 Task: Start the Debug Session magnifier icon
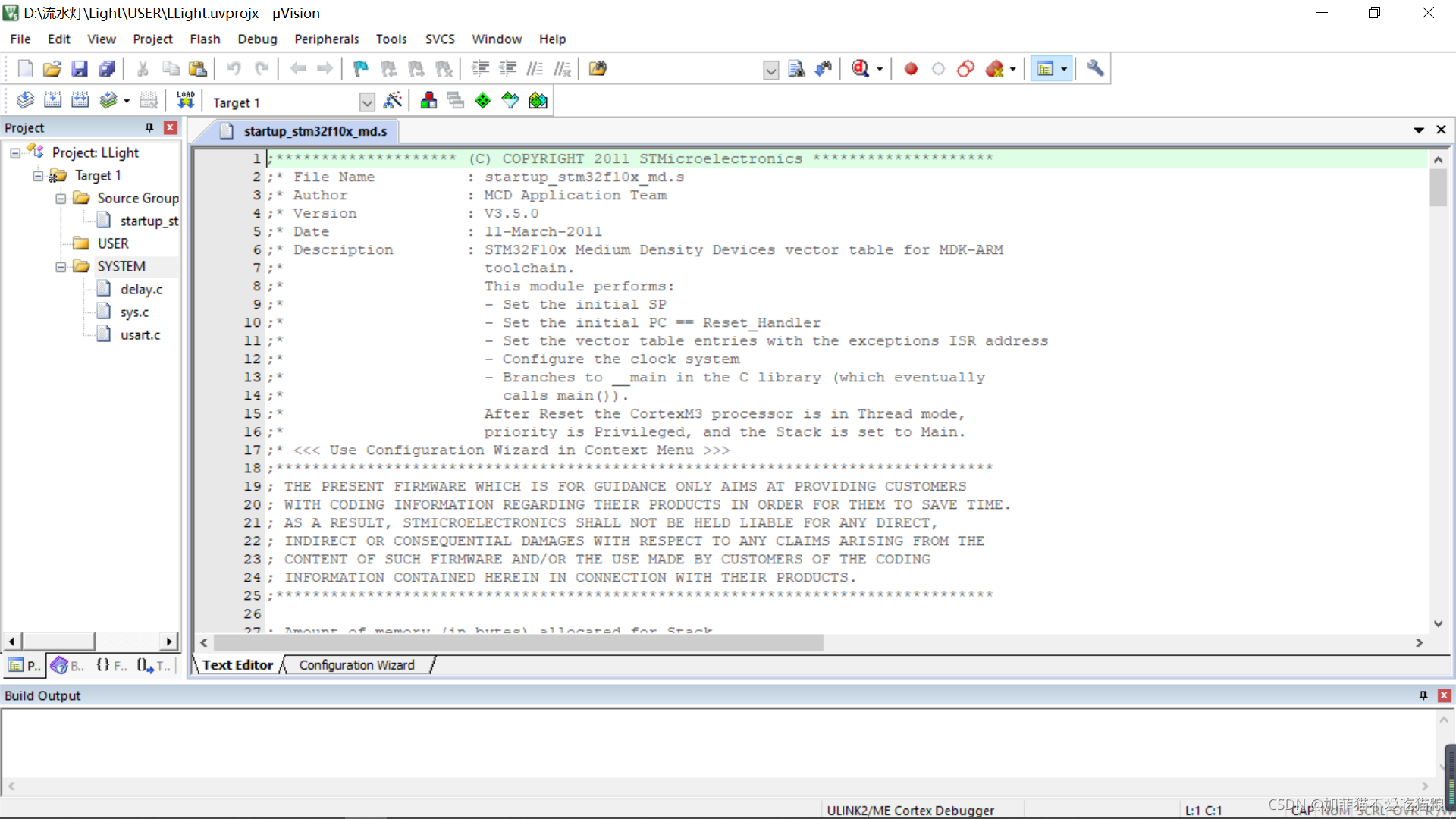point(860,69)
